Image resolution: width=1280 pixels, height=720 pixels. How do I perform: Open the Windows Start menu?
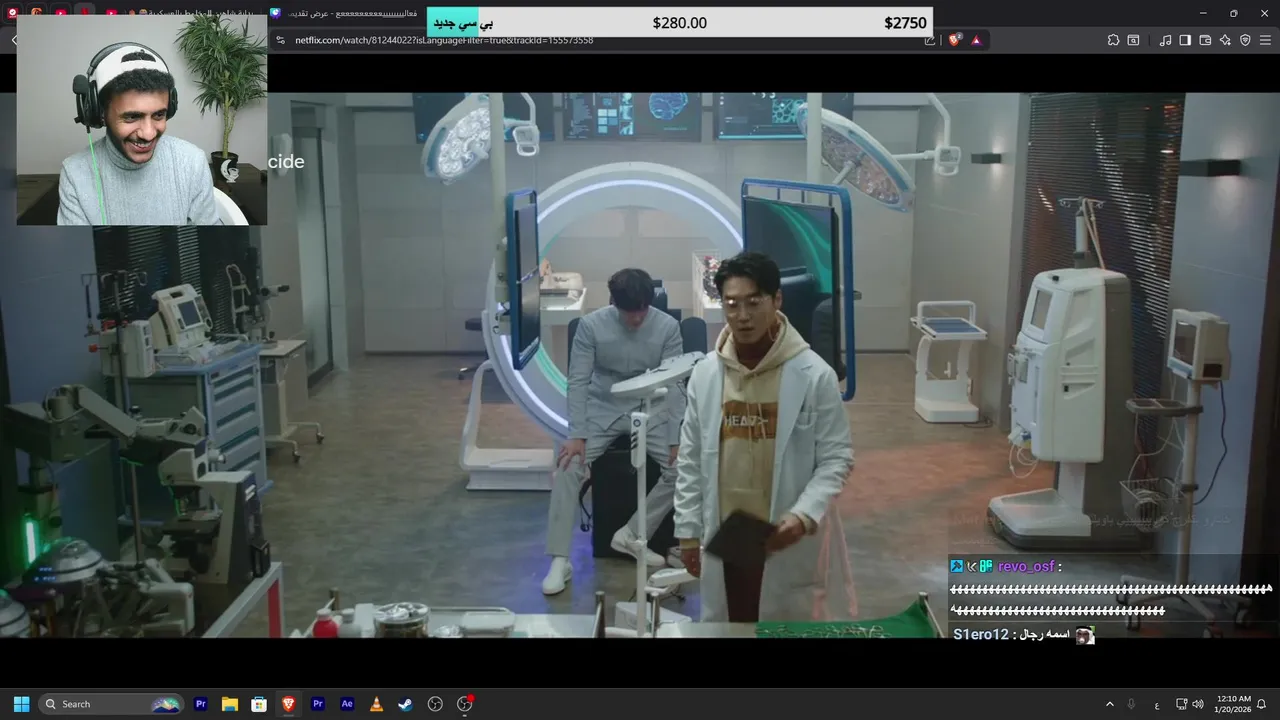[x=21, y=704]
